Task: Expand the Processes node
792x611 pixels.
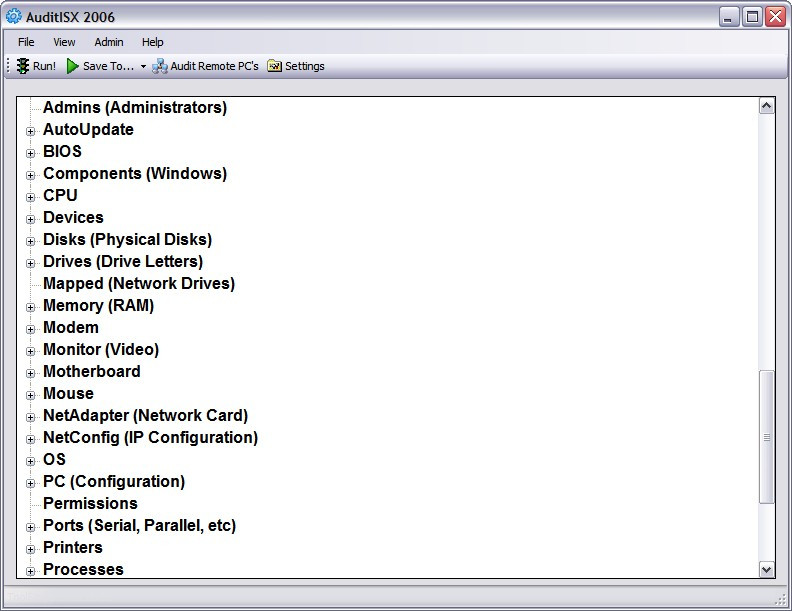Action: coord(30,571)
